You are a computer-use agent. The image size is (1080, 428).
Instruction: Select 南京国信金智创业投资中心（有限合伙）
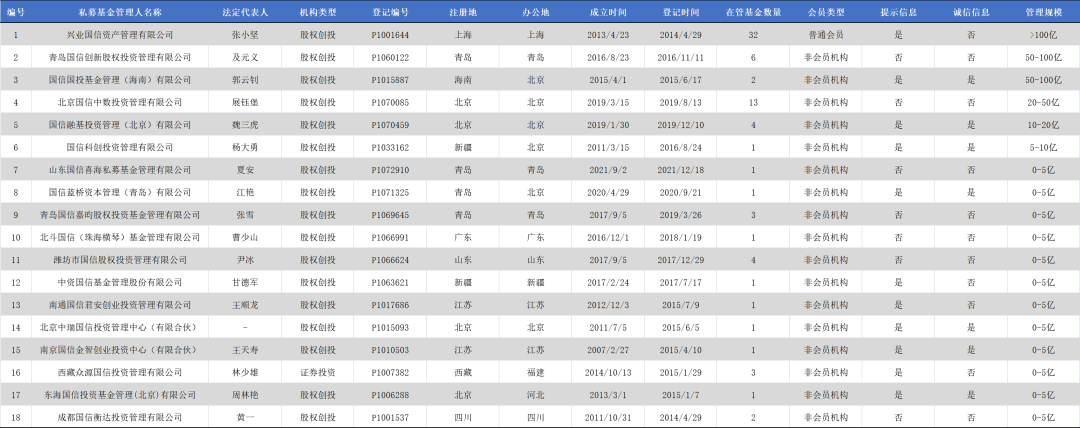coord(120,351)
